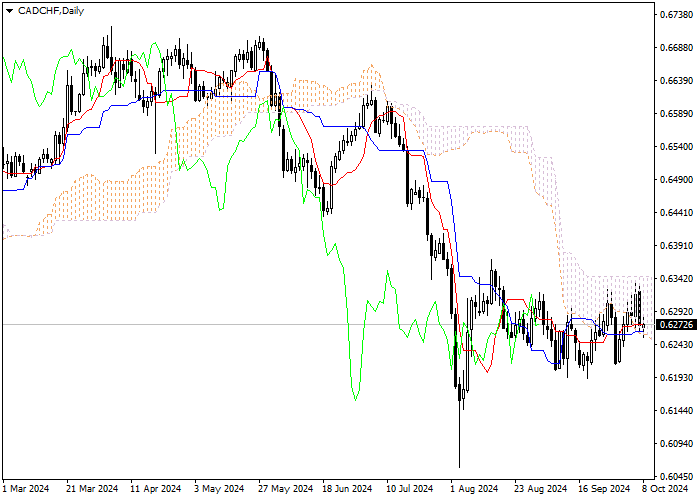The width and height of the screenshot is (700, 500).
Task: Click the 8 Oct 2024 date label
Action: pyautogui.click(x=665, y=489)
